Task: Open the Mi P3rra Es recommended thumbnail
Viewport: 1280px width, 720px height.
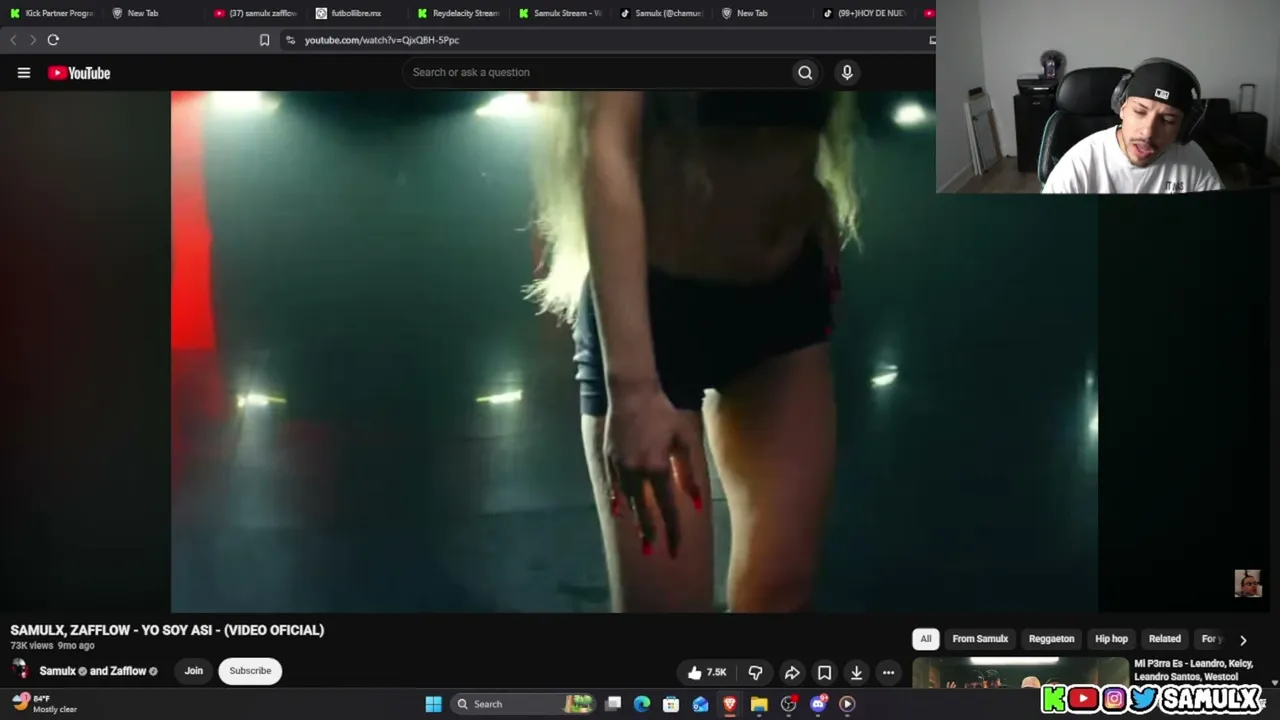Action: [x=1020, y=673]
